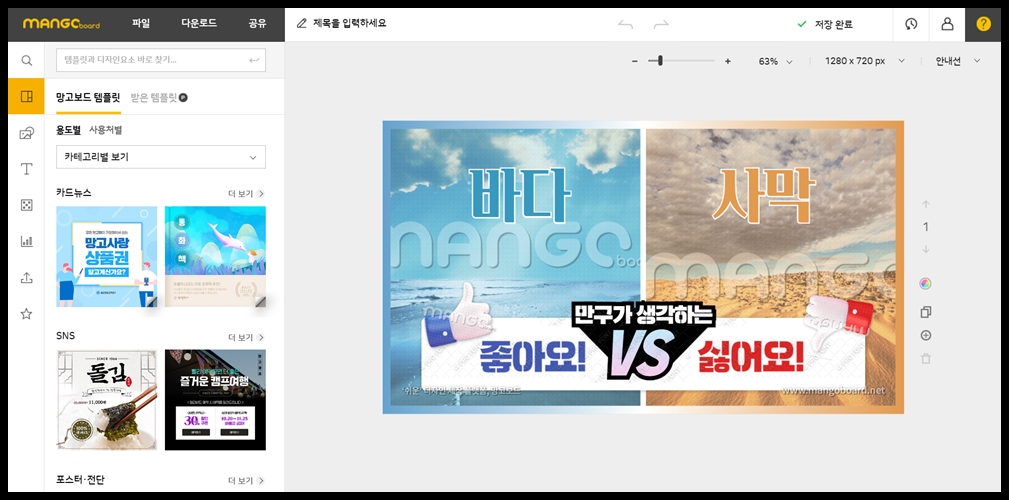The image size is (1009, 500).
Task: Select the 사막 text on canvas
Action: tap(765, 194)
